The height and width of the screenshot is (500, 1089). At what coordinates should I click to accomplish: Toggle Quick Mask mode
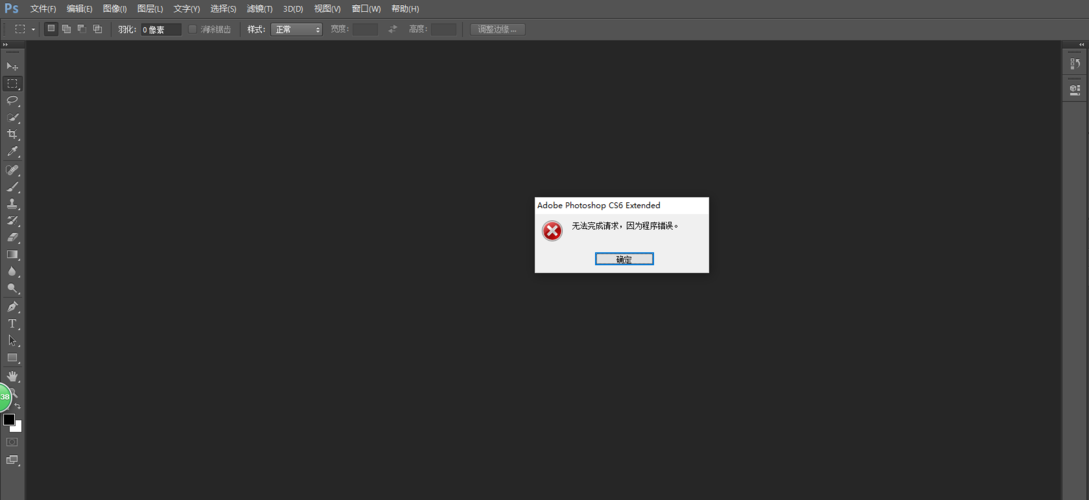point(13,442)
